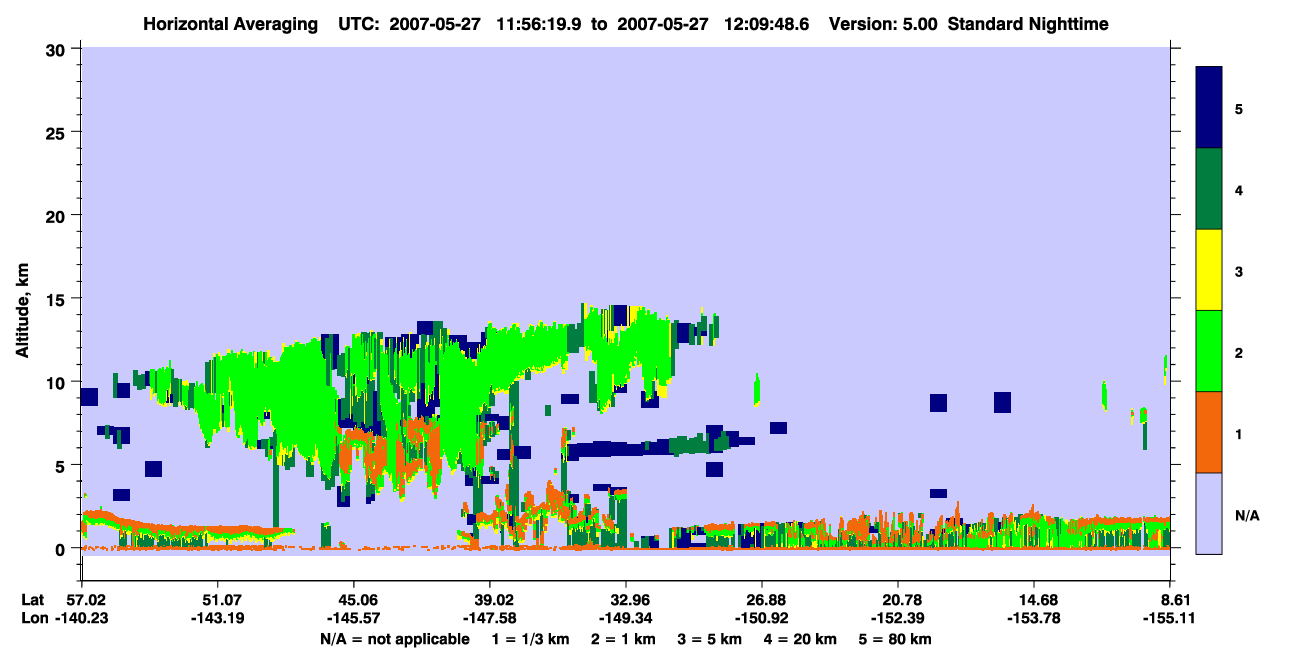Click the colorbar label 5
1300x667 pixels.
[1238, 108]
